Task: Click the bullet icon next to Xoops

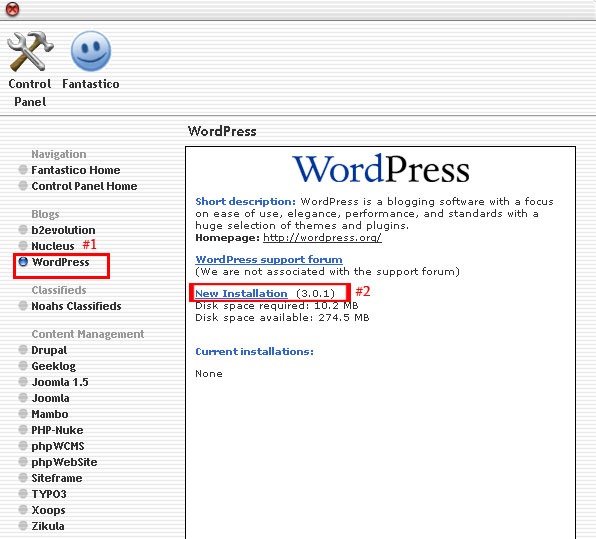Action: coord(23,509)
